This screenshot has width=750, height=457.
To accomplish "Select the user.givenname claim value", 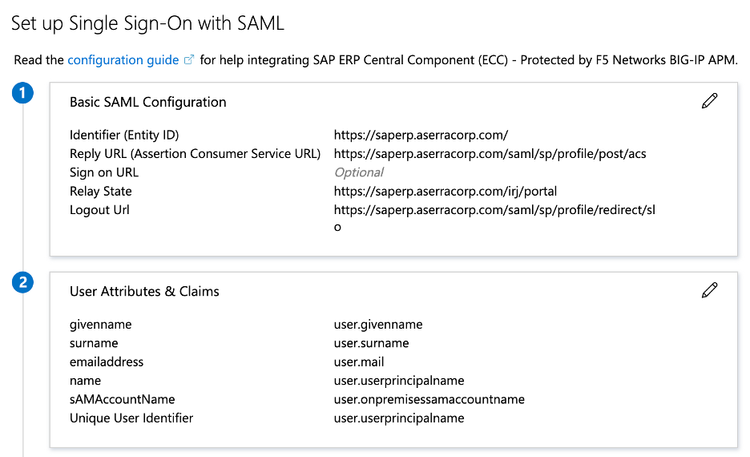I will point(378,324).
